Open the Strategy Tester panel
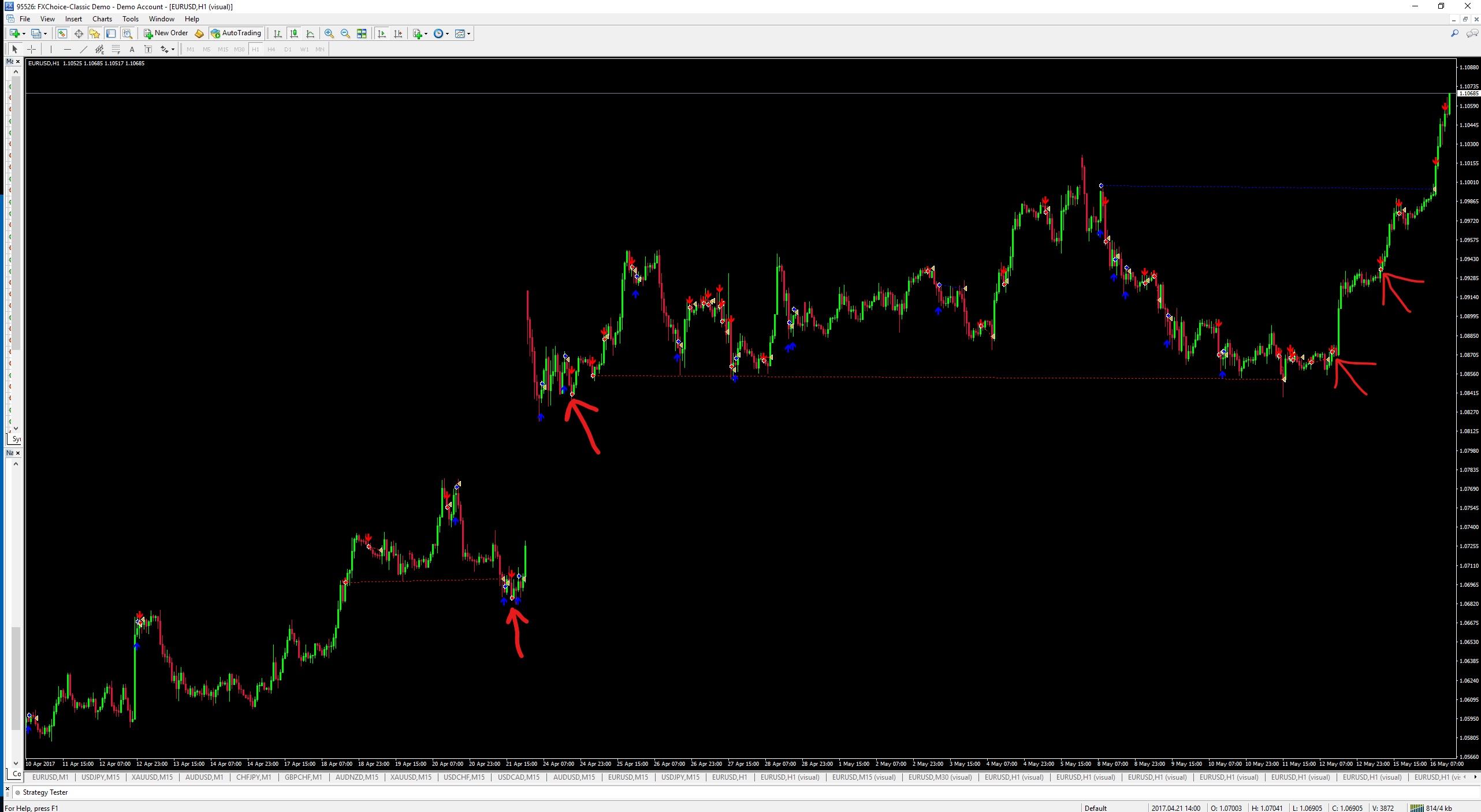Viewport: 1481px width, 812px height. 45,792
